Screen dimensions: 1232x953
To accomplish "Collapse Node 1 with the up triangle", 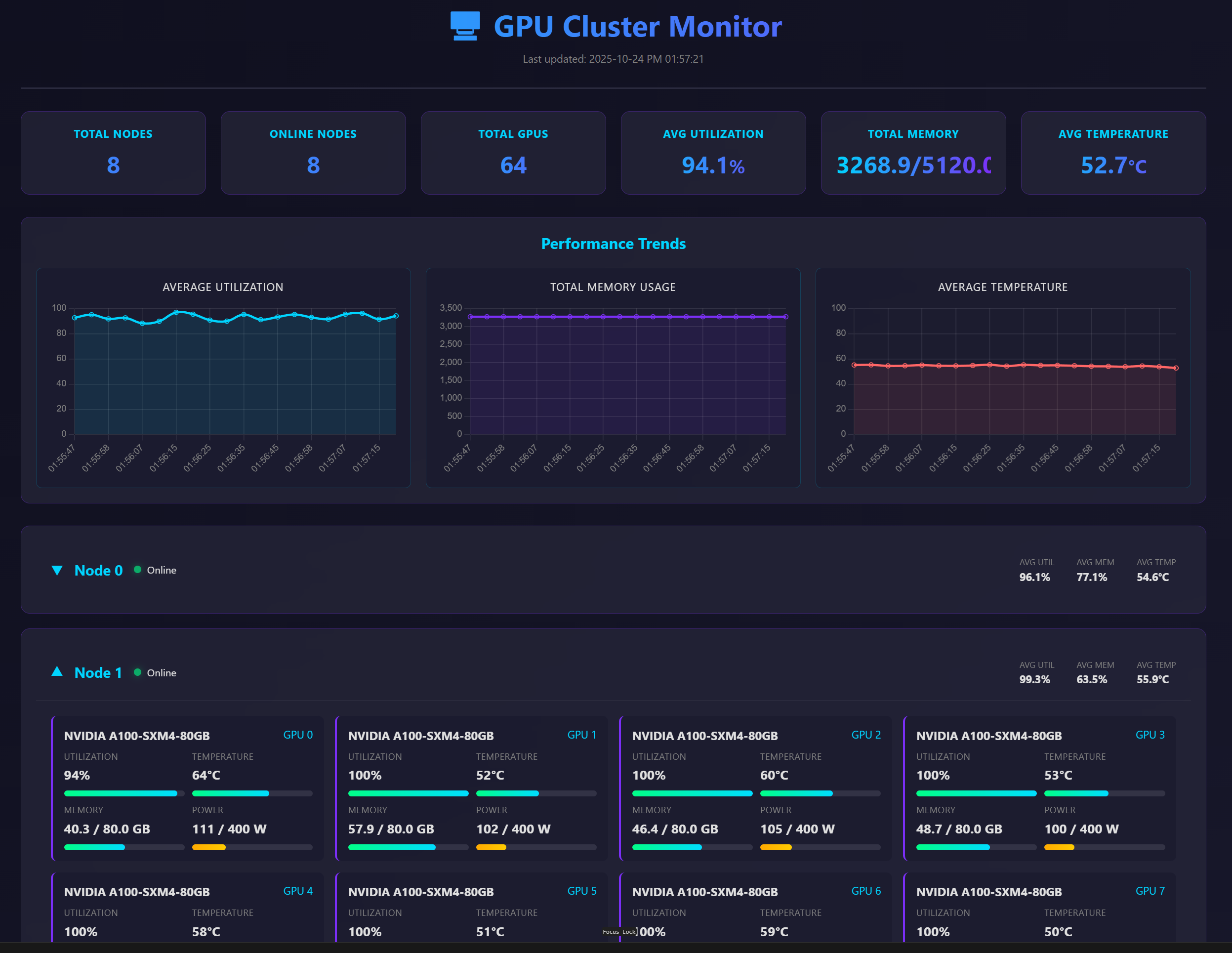I will click(57, 671).
